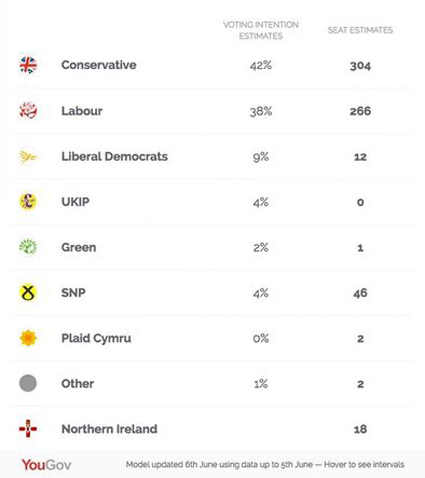The image size is (425, 478).
Task: Click the Conservative party name
Action: 99,65
